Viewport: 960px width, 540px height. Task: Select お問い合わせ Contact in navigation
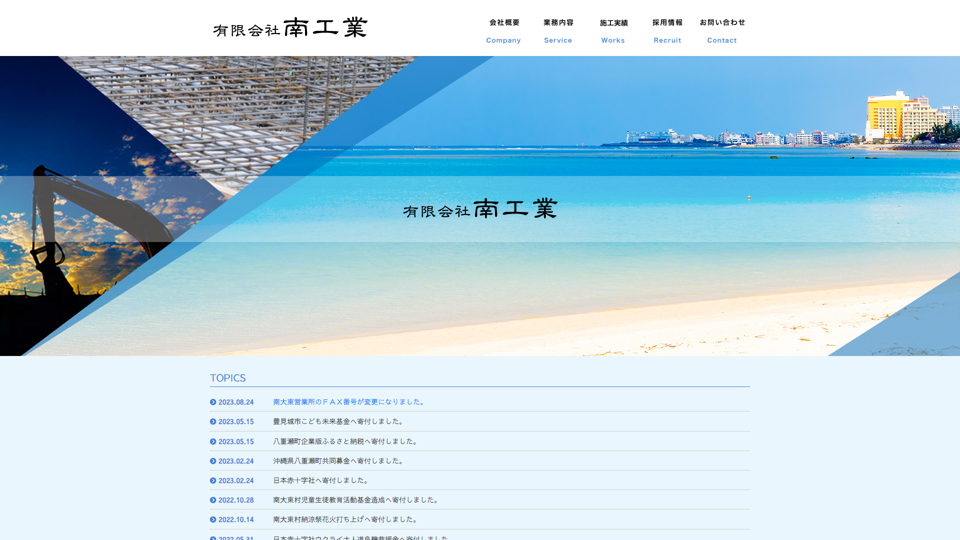[722, 31]
